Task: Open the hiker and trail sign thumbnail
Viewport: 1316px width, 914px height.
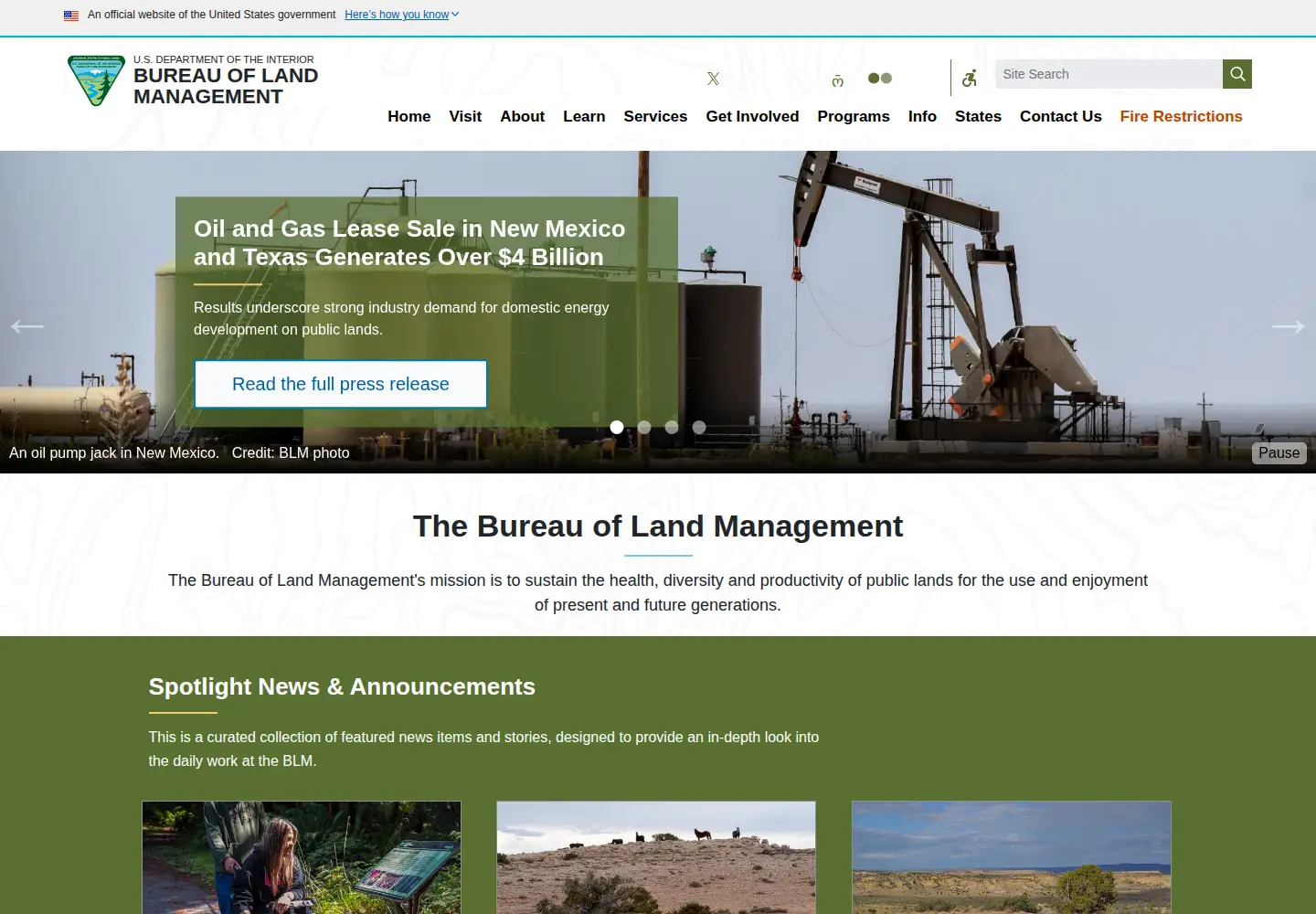Action: pyautogui.click(x=302, y=857)
